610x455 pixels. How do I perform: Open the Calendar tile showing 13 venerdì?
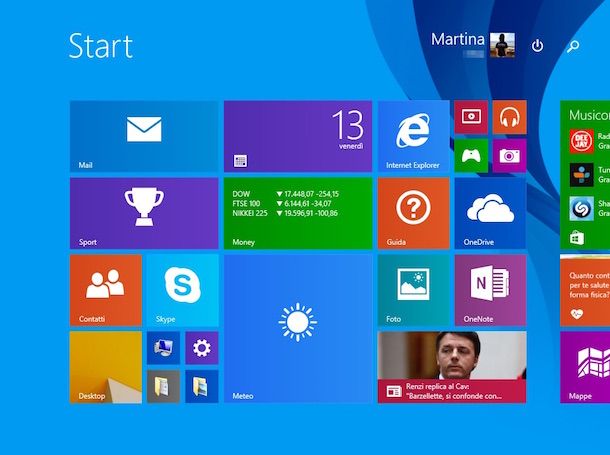click(x=298, y=136)
